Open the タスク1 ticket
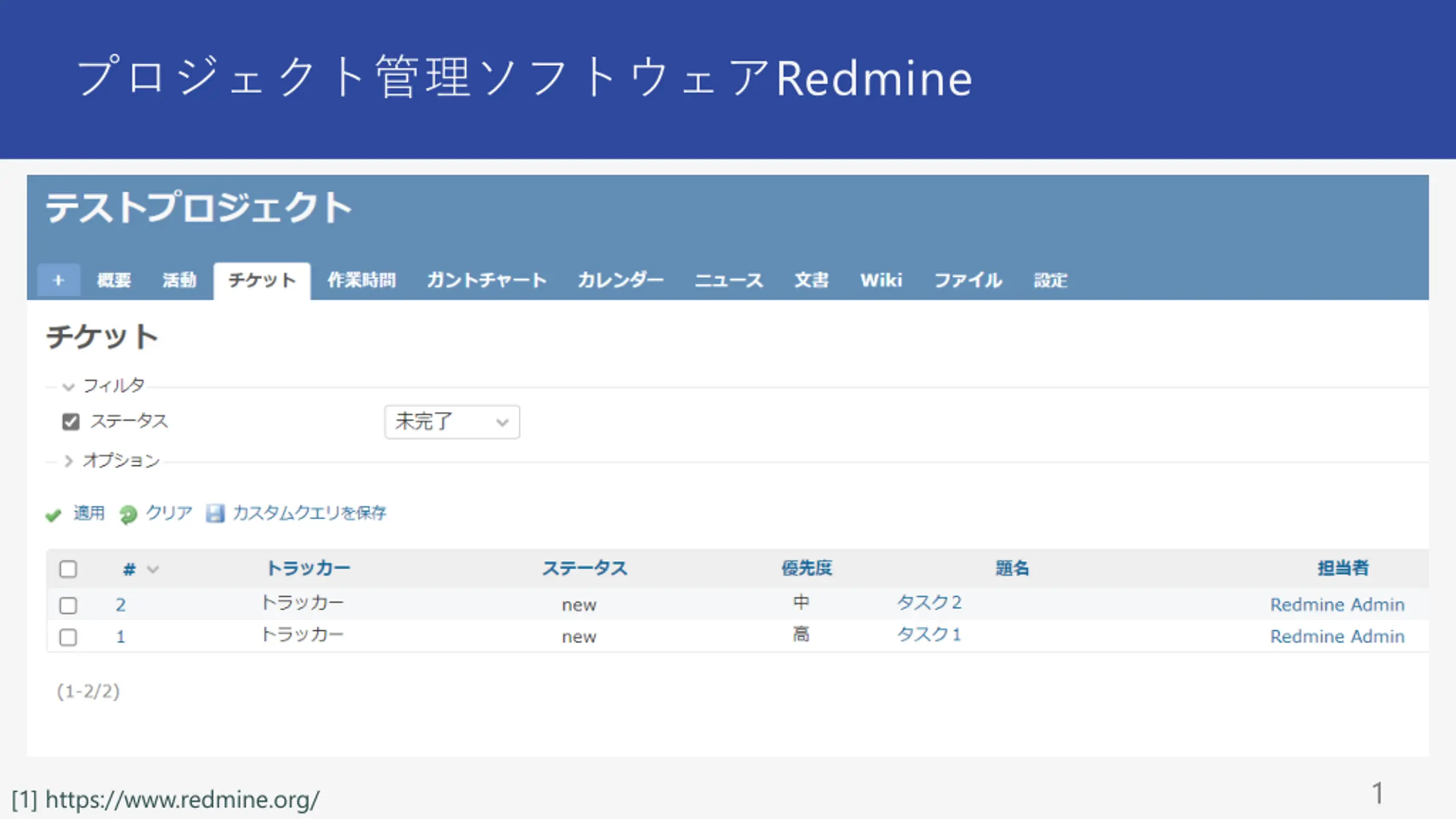 point(929,635)
